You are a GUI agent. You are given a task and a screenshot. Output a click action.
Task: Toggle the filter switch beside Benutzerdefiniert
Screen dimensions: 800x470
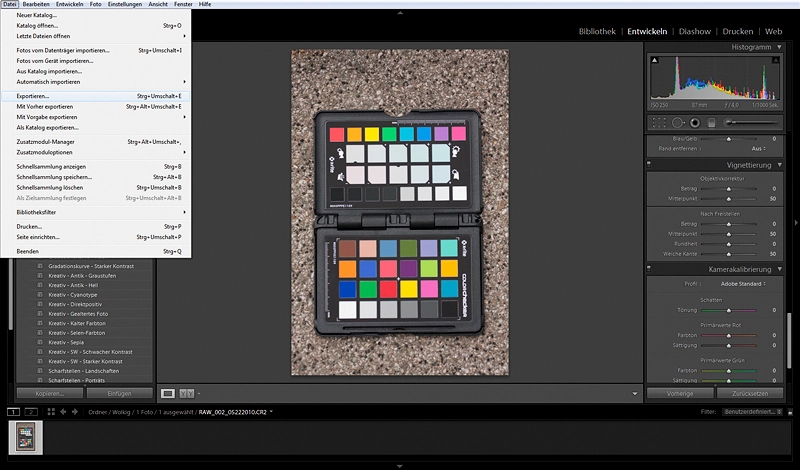pyautogui.click(x=790, y=412)
